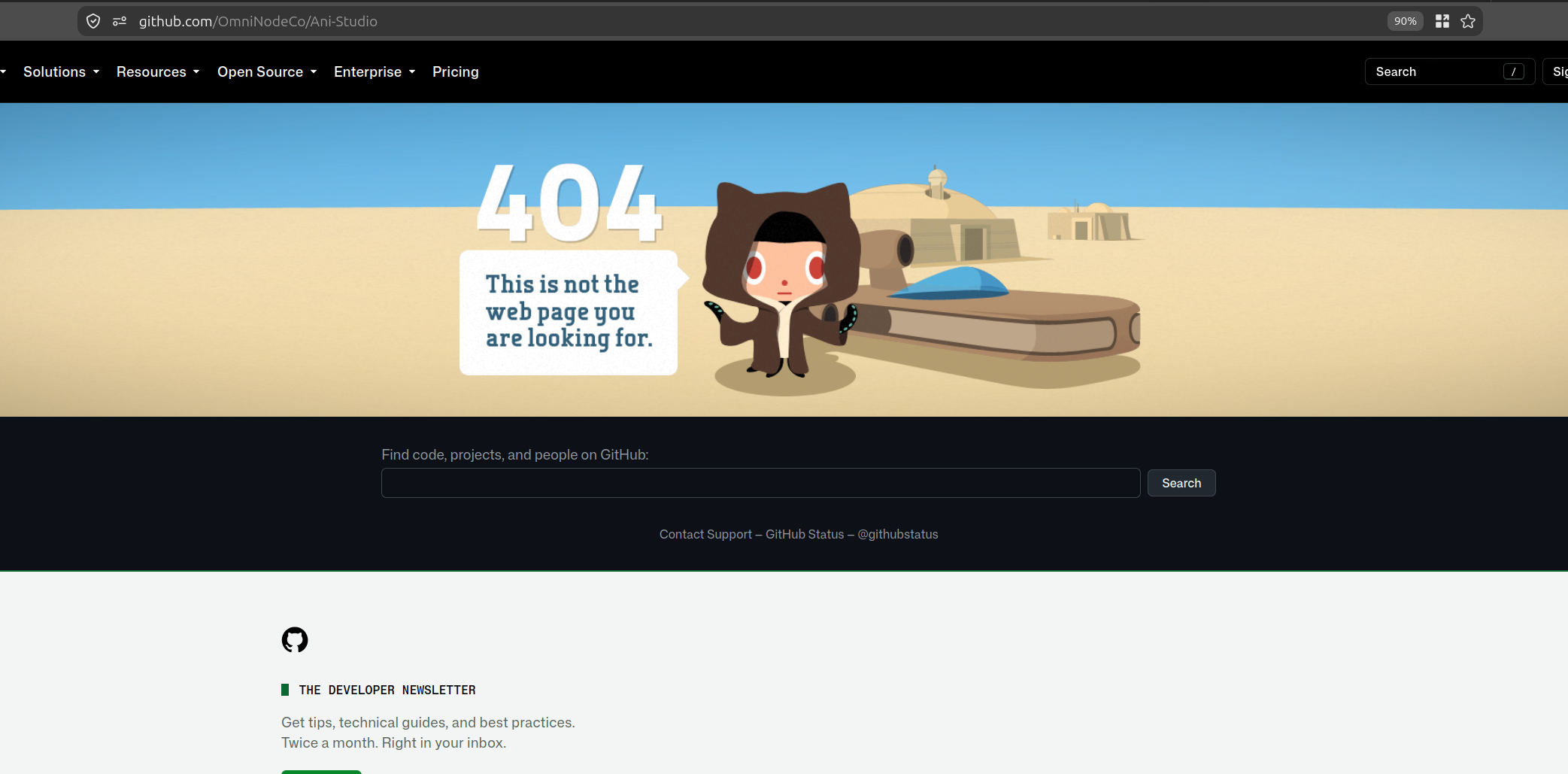1568x774 pixels.
Task: Open the GitHub Status link
Action: pos(805,534)
